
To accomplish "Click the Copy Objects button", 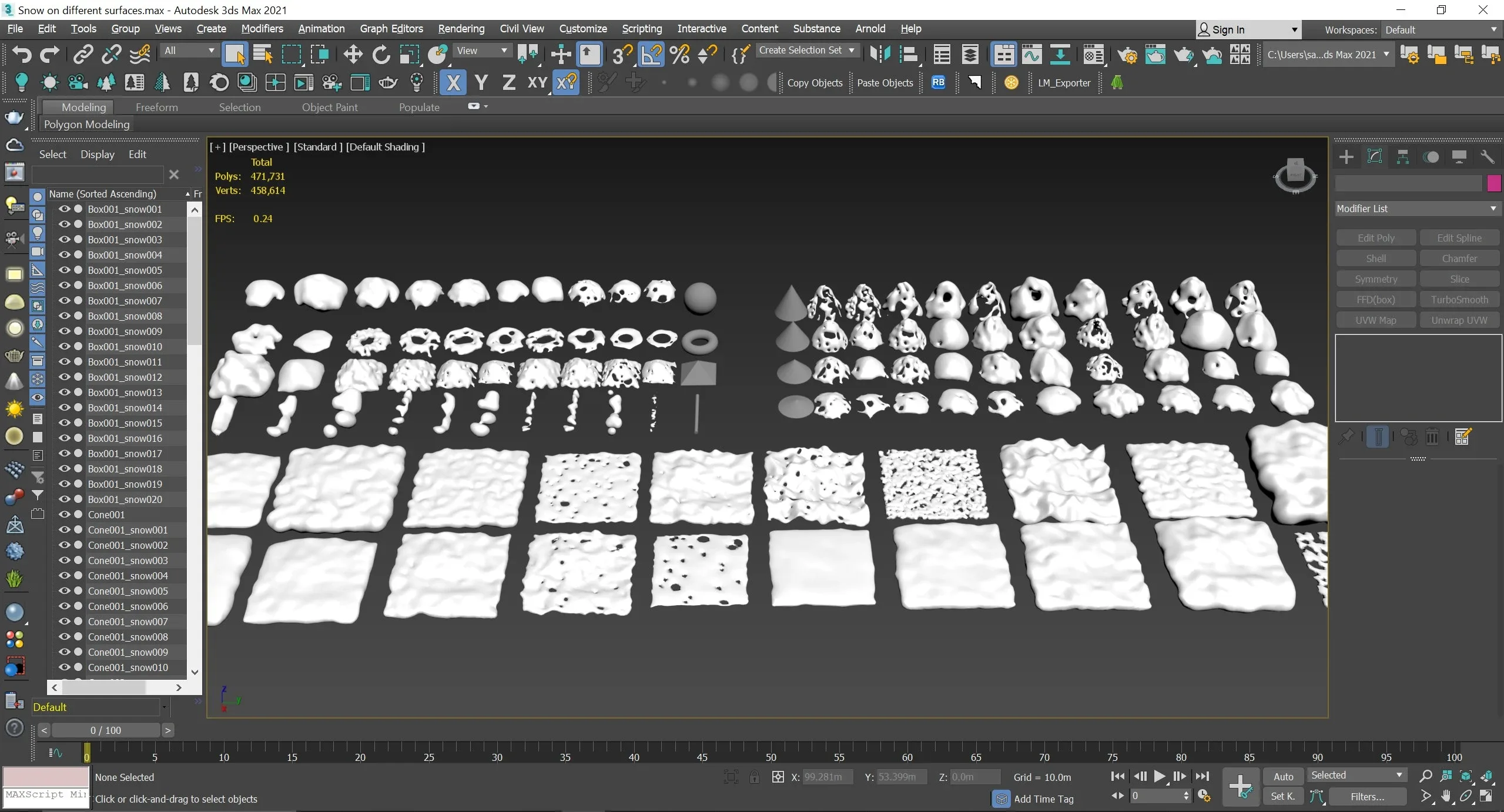I will coord(815,83).
